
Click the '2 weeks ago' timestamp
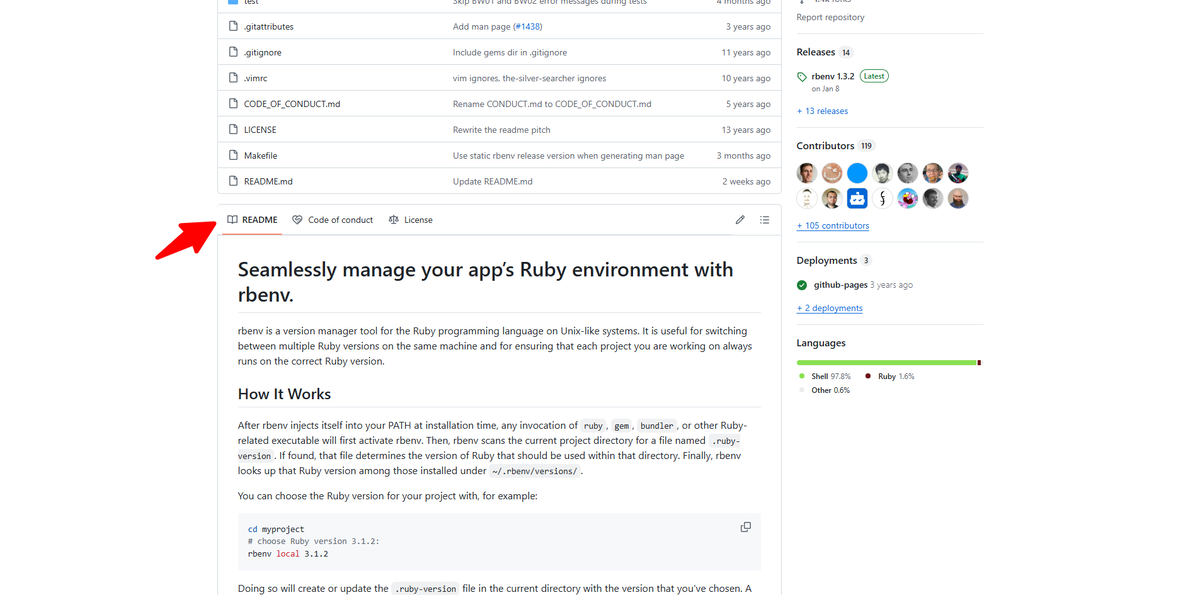747,182
